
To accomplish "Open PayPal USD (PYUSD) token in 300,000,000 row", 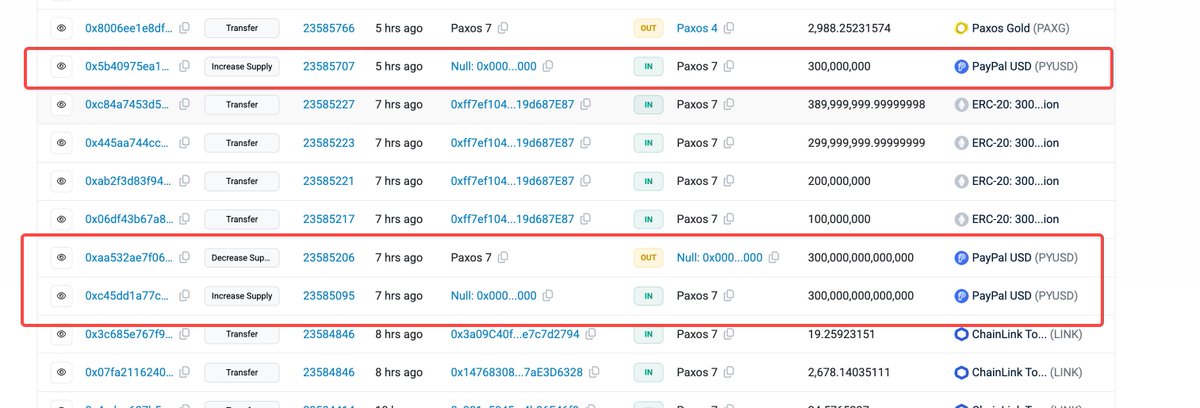I will point(1027,66).
